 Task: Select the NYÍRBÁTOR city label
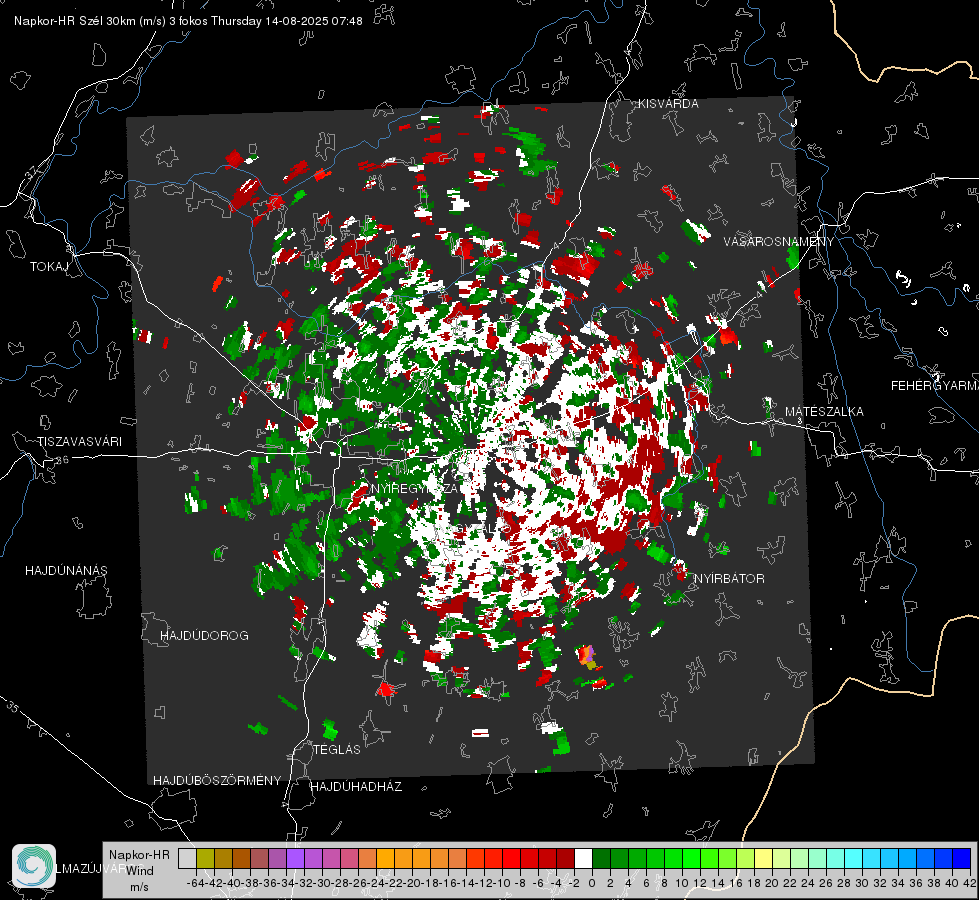point(729,579)
